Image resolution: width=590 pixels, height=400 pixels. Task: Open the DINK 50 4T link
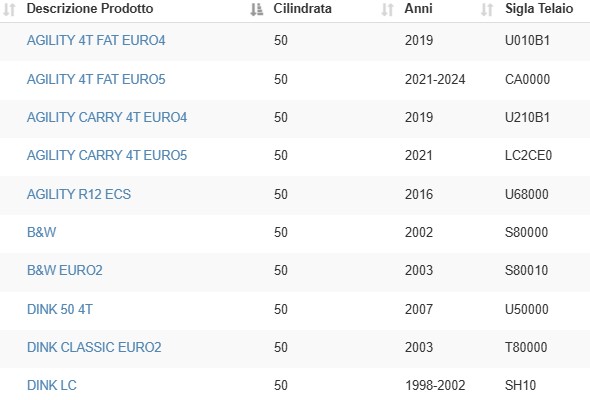59,309
